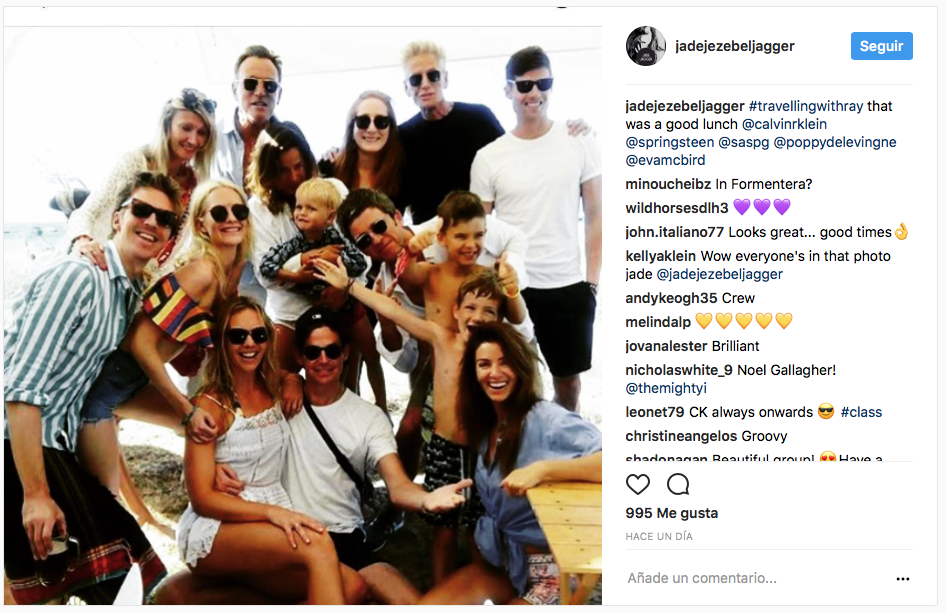
Task: Visit the @calvinrklein mention
Action: coord(784,124)
